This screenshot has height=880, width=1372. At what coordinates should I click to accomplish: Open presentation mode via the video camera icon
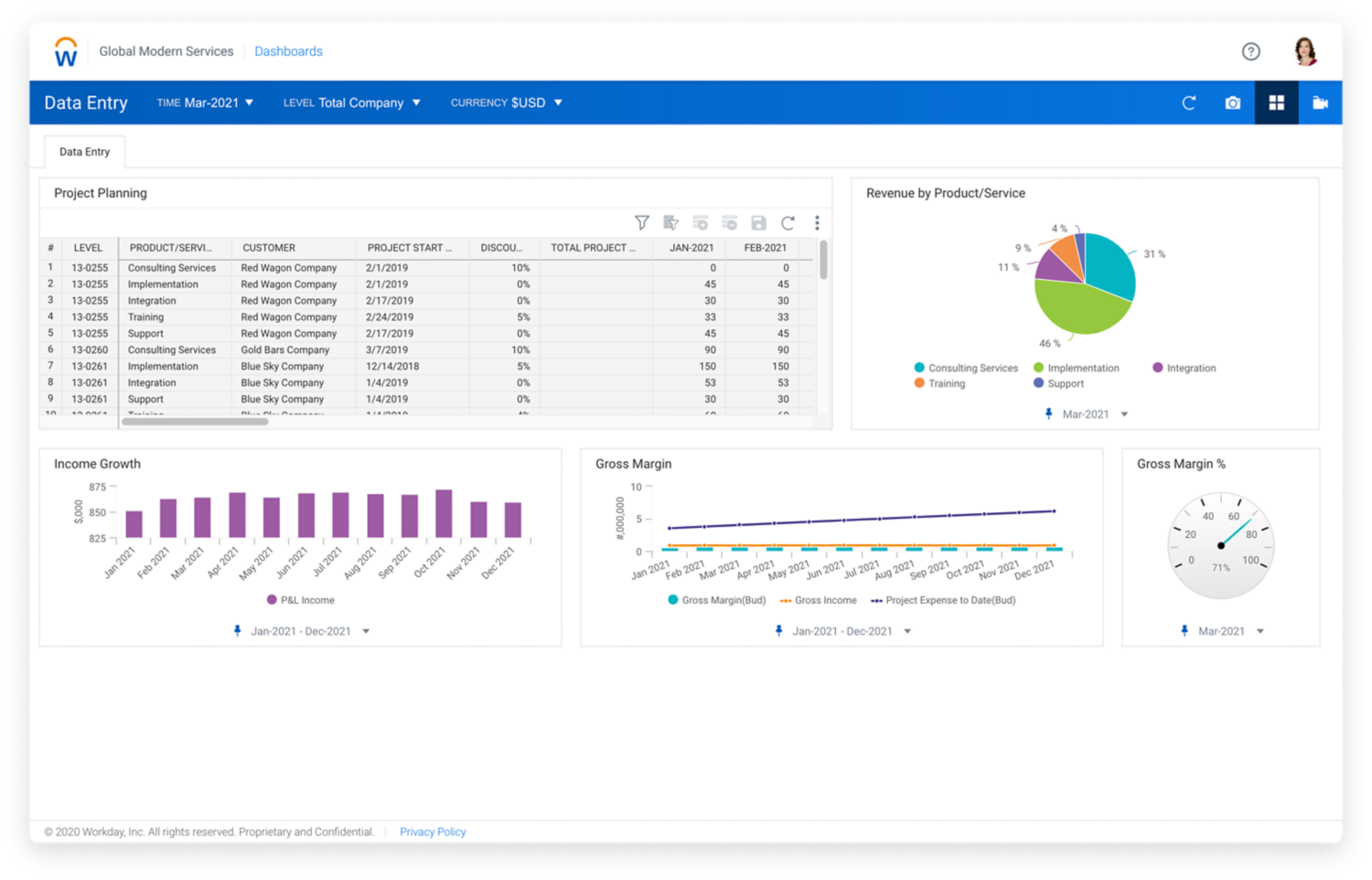[x=1320, y=103]
